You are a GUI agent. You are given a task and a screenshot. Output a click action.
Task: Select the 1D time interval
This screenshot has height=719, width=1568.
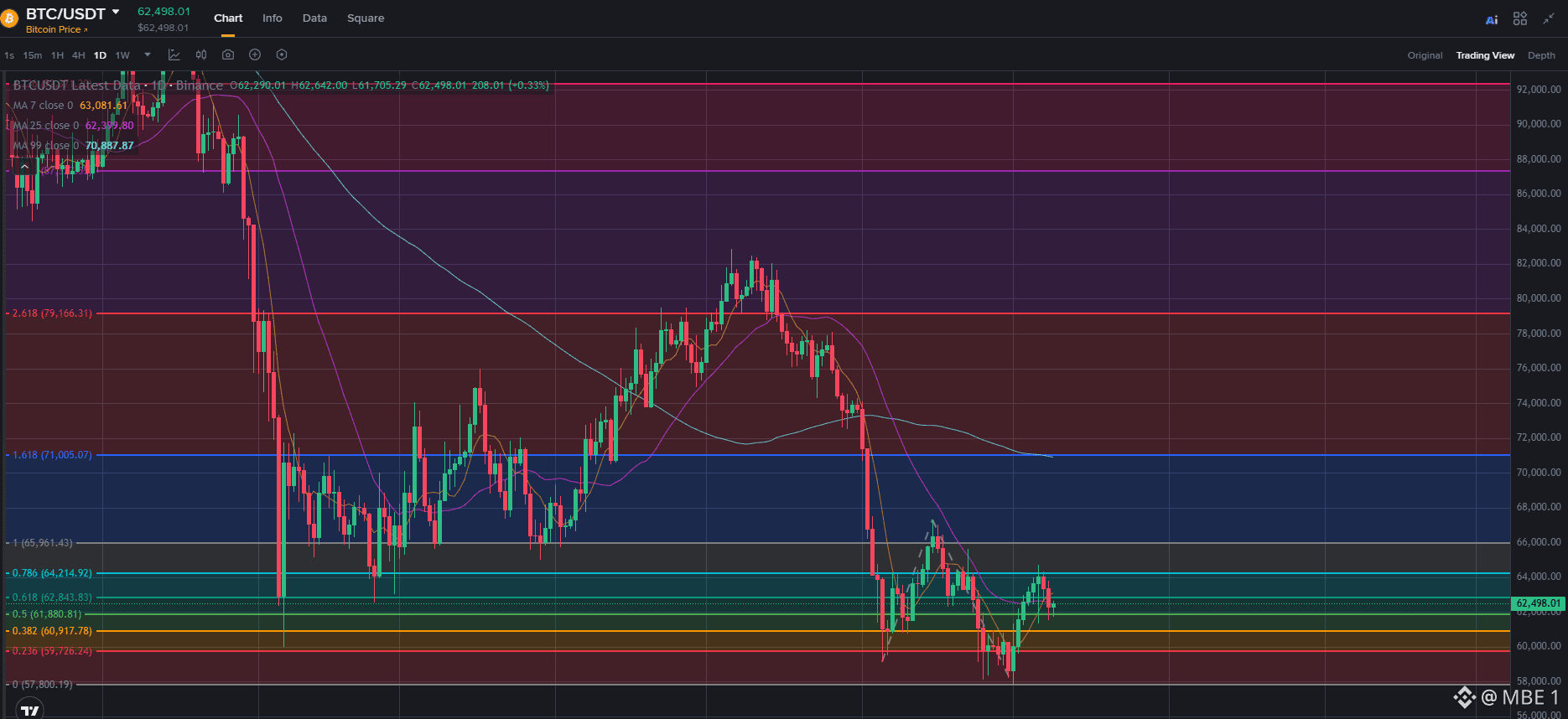click(100, 55)
